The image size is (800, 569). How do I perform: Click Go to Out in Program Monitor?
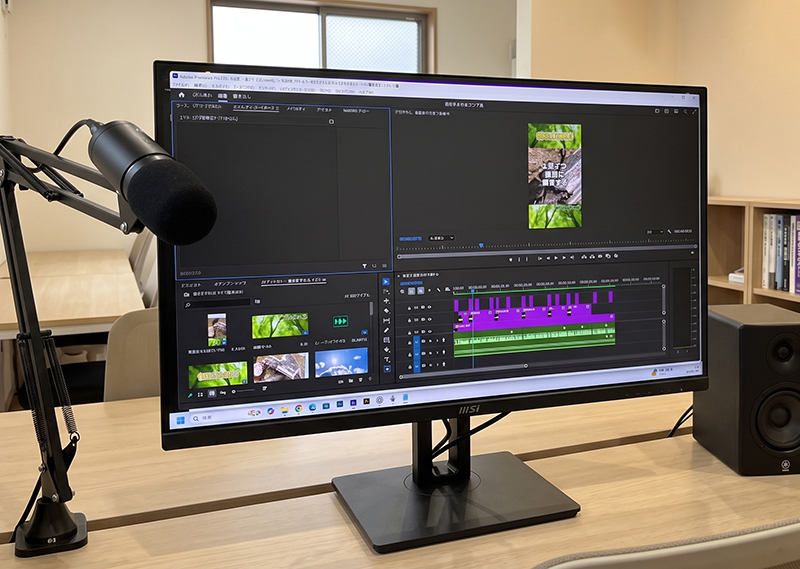point(571,257)
